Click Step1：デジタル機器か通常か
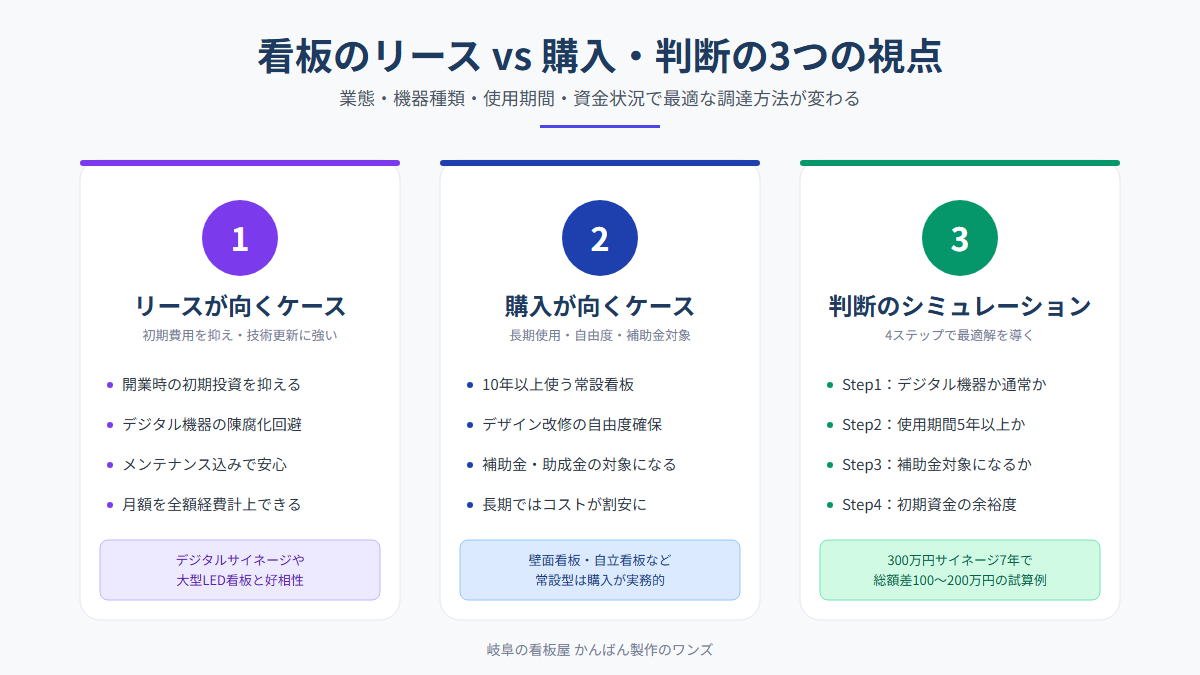 (944, 384)
